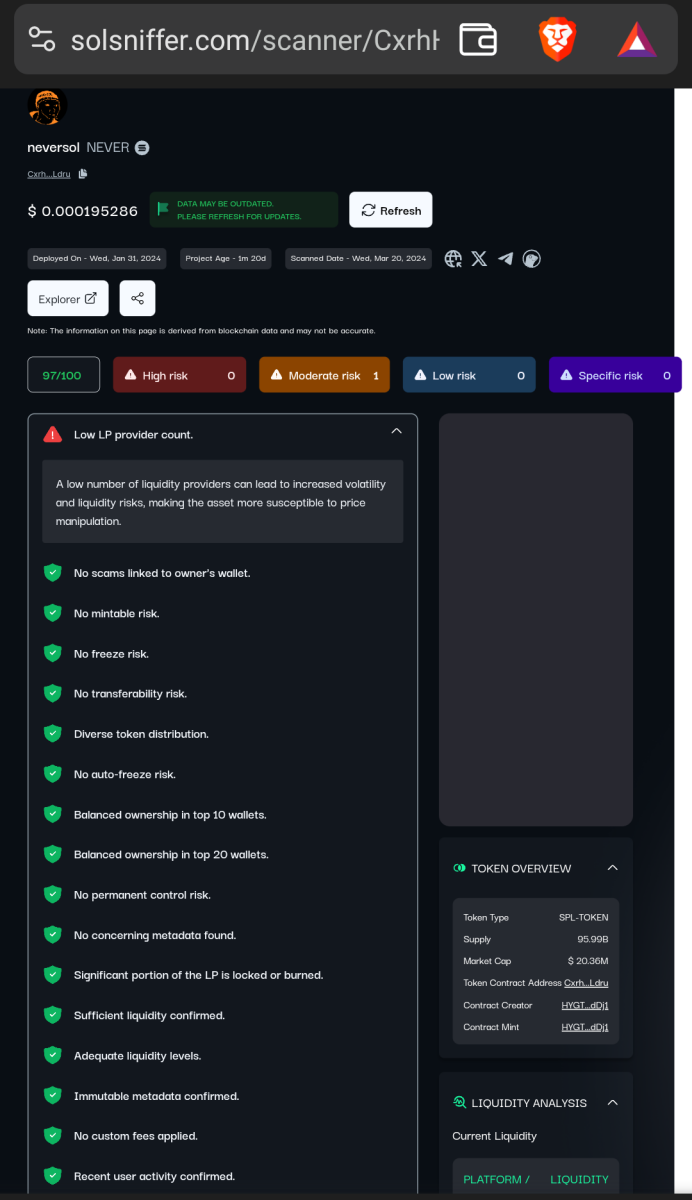
Task: Switch to the High risk category
Action: [179, 374]
